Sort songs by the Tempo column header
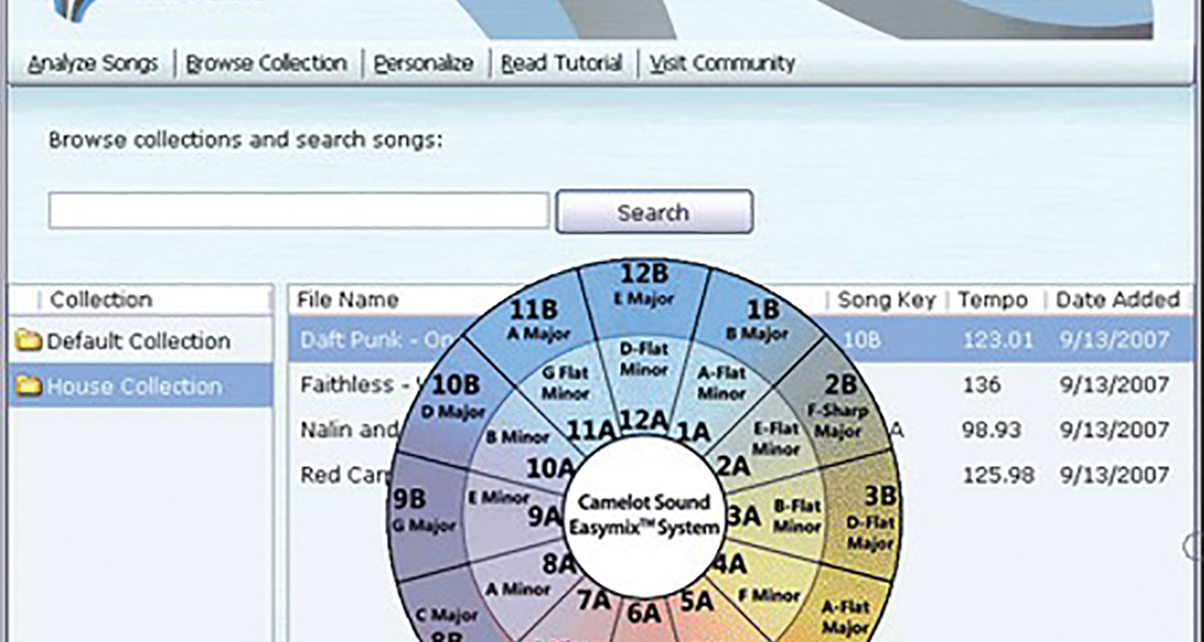 pyautogui.click(x=990, y=299)
